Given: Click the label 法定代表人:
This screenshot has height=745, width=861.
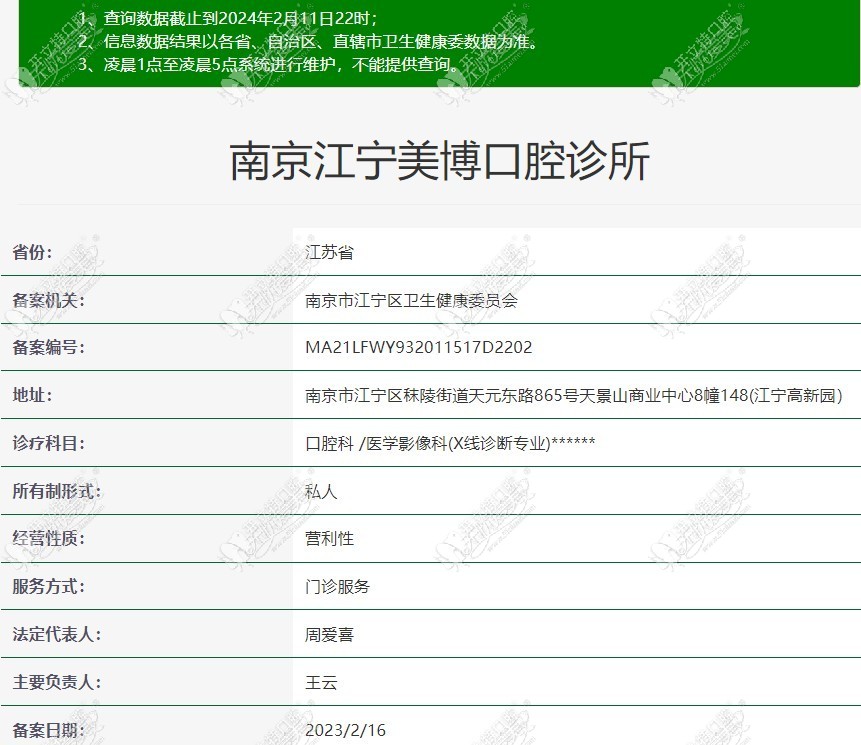Looking at the screenshot, I should (57, 634).
